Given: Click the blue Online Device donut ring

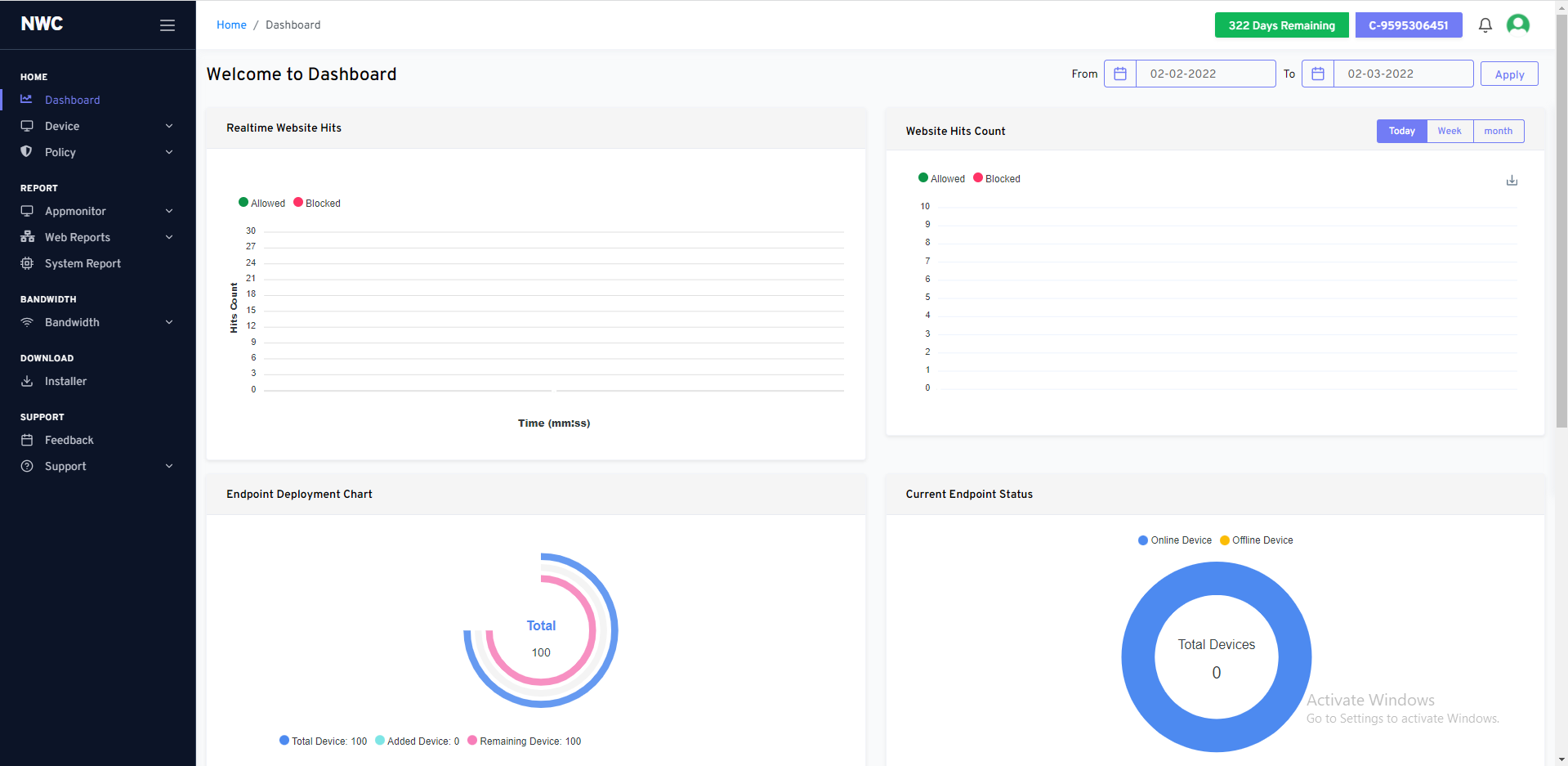Looking at the screenshot, I should pyautogui.click(x=1138, y=656).
